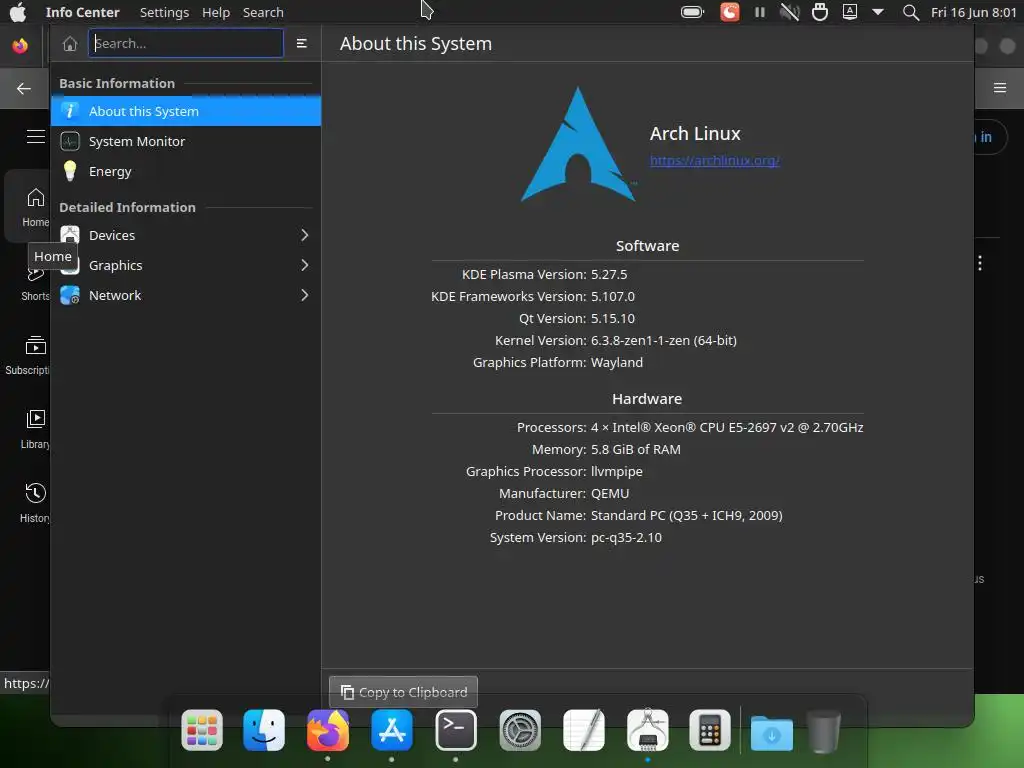The image size is (1024, 768).
Task: Click the Devices category icon
Action: point(70,234)
